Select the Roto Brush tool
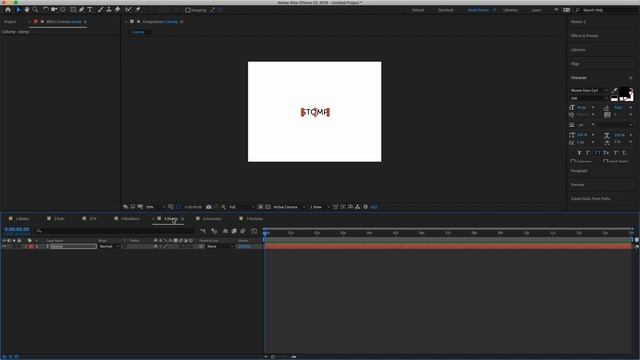 129,9
